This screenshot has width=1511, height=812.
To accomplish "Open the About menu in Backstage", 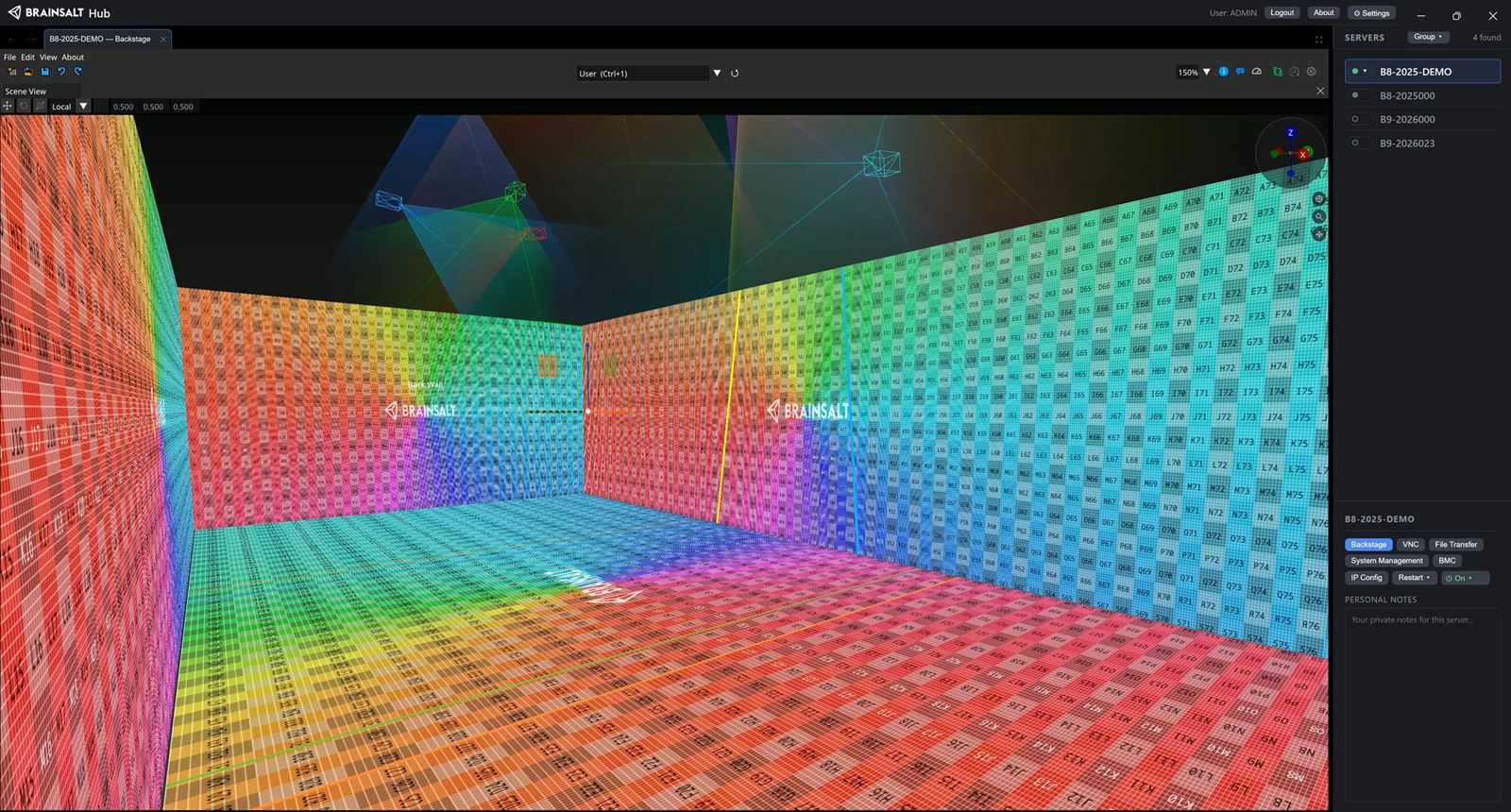I will click(x=73, y=57).
